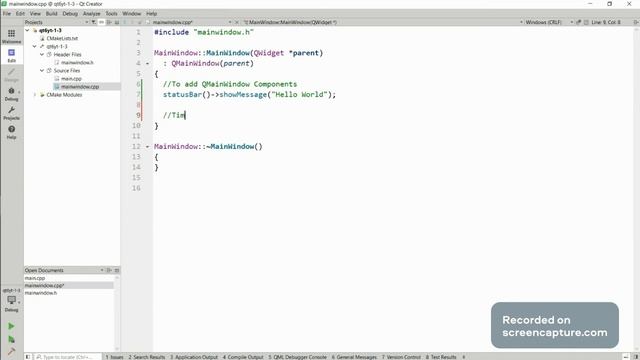Toggle the left sidebar visibility button
Screen dimensions: 640x360
28,357
